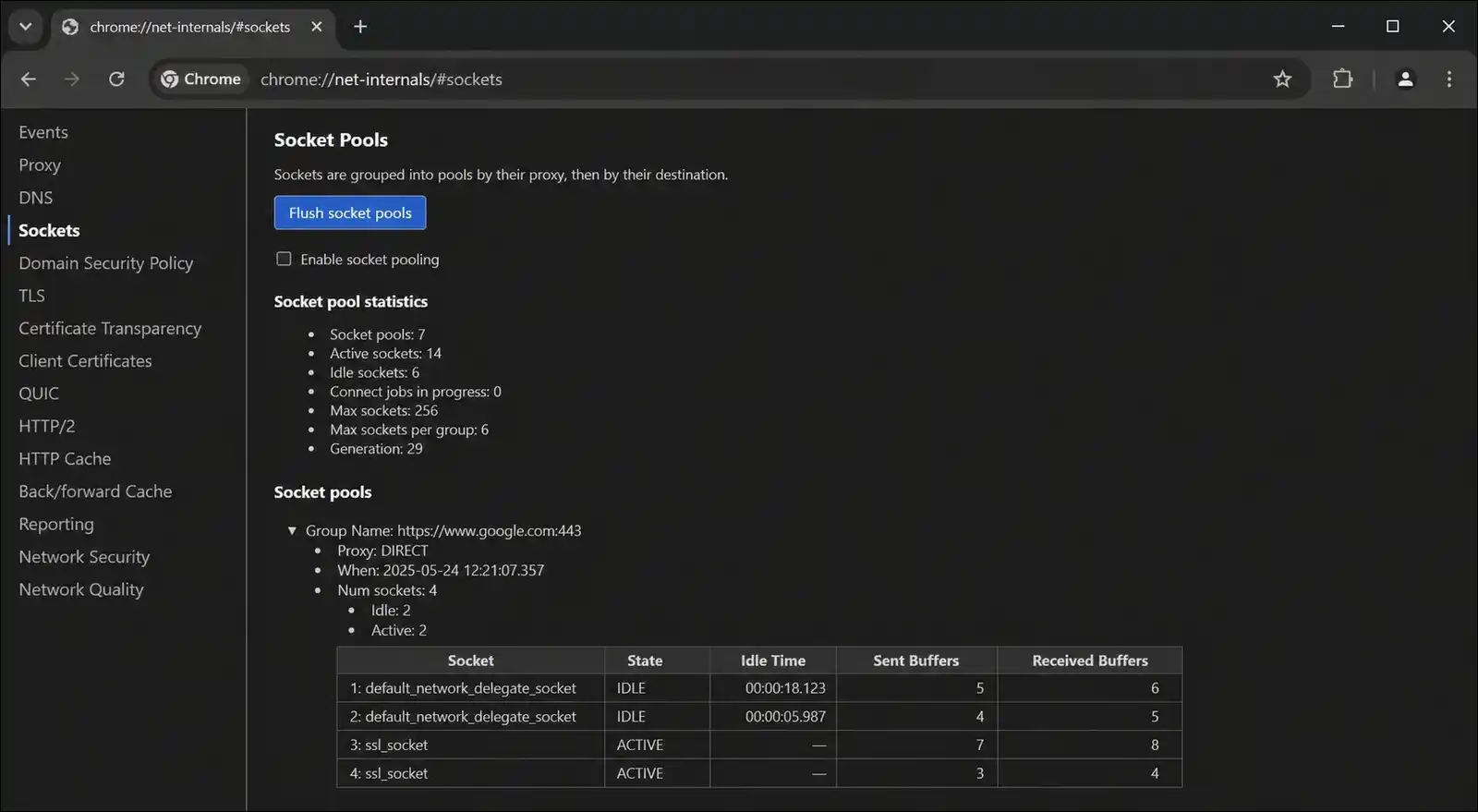Bookmark this page with the star icon
1478x812 pixels.
click(1282, 79)
